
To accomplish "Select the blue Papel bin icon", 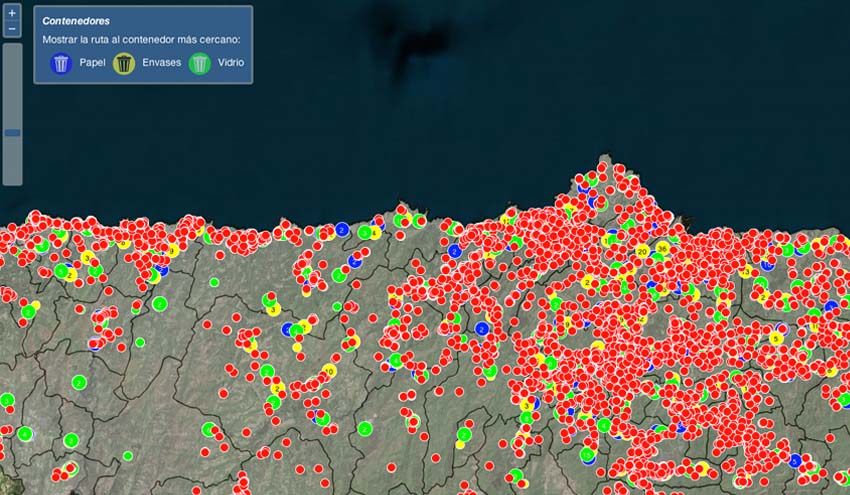I will click(x=61, y=64).
